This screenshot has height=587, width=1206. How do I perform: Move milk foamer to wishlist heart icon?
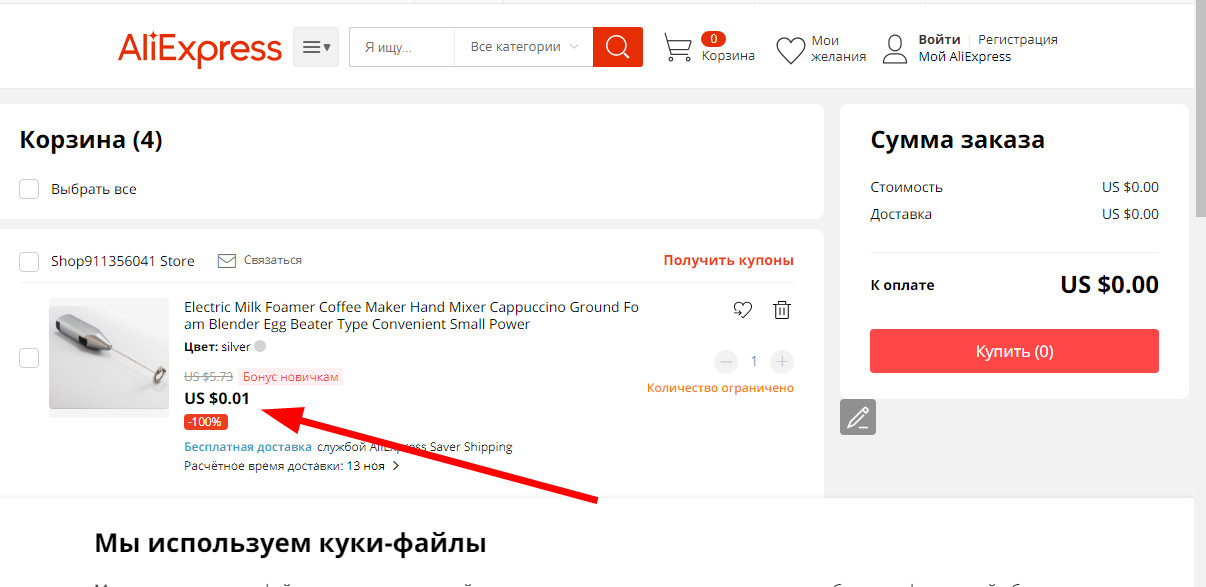742,310
